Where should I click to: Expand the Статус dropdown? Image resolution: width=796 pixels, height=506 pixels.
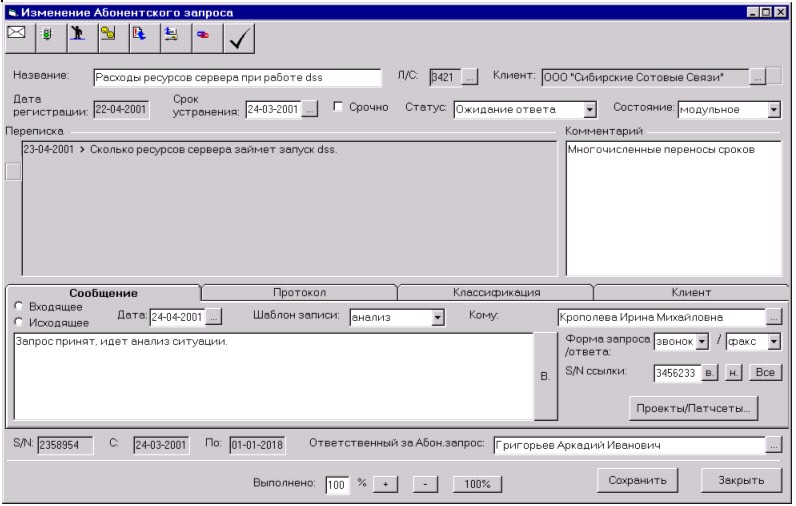pyautogui.click(x=589, y=109)
